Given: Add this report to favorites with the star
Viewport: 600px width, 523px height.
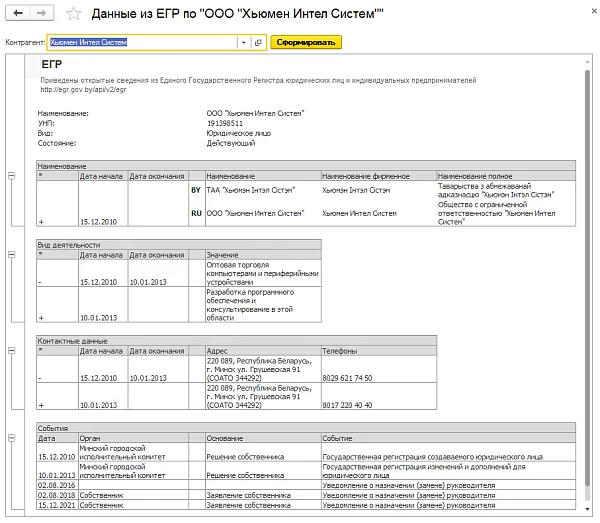Looking at the screenshot, I should [x=73, y=13].
